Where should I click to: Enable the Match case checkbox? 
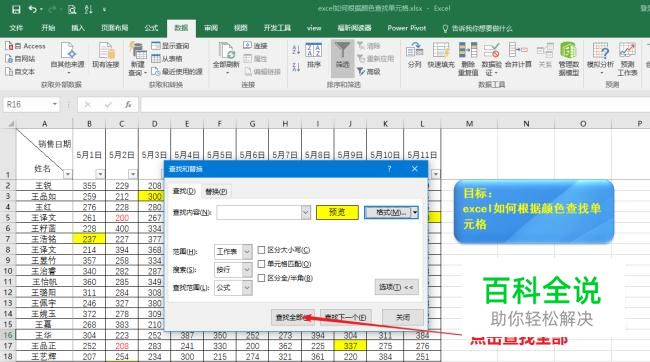coord(261,250)
